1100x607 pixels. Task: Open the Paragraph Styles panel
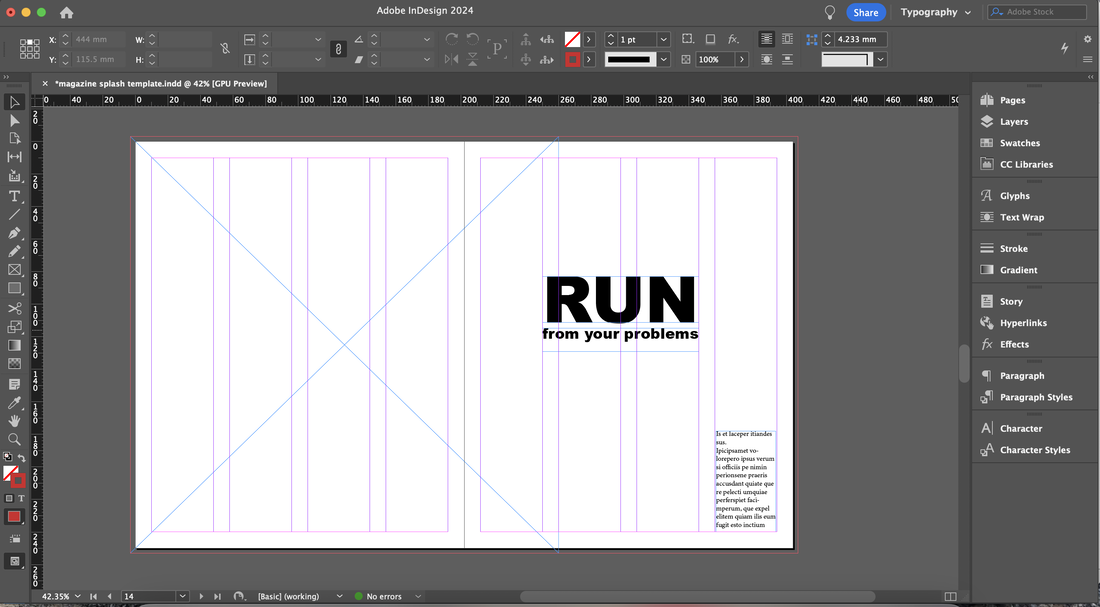pos(1035,397)
